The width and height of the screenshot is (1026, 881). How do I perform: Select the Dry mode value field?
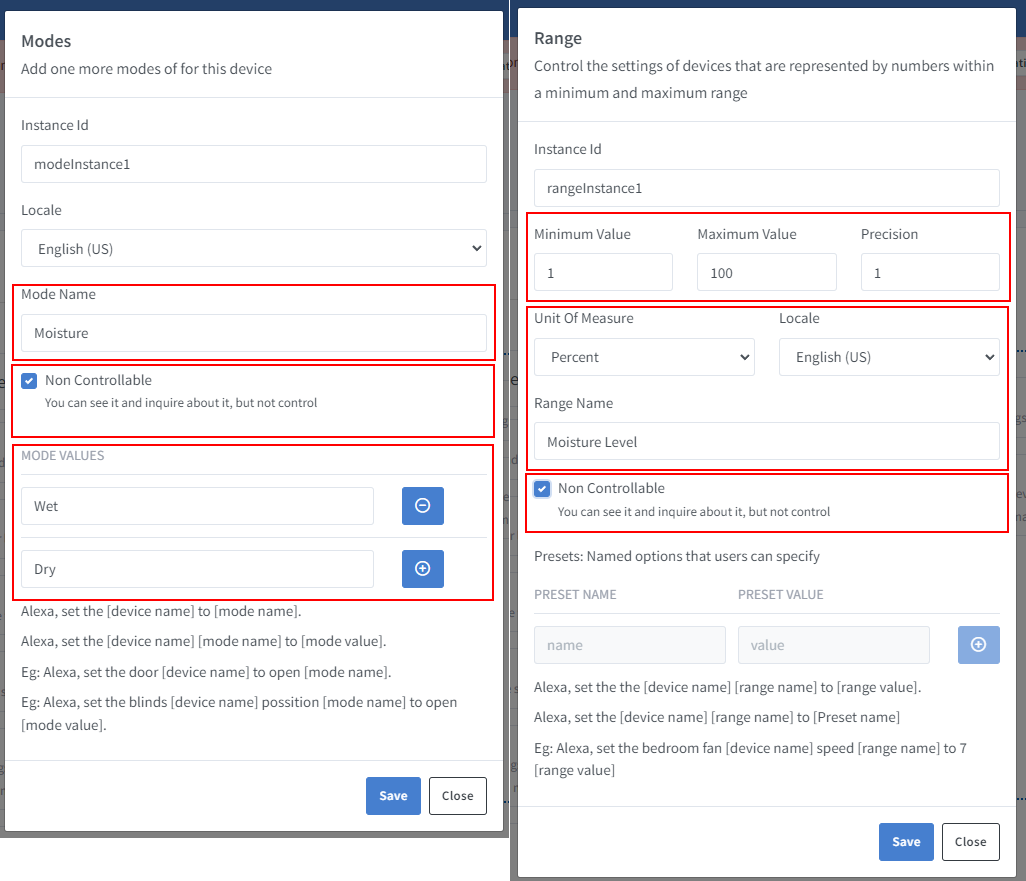[x=197, y=569]
